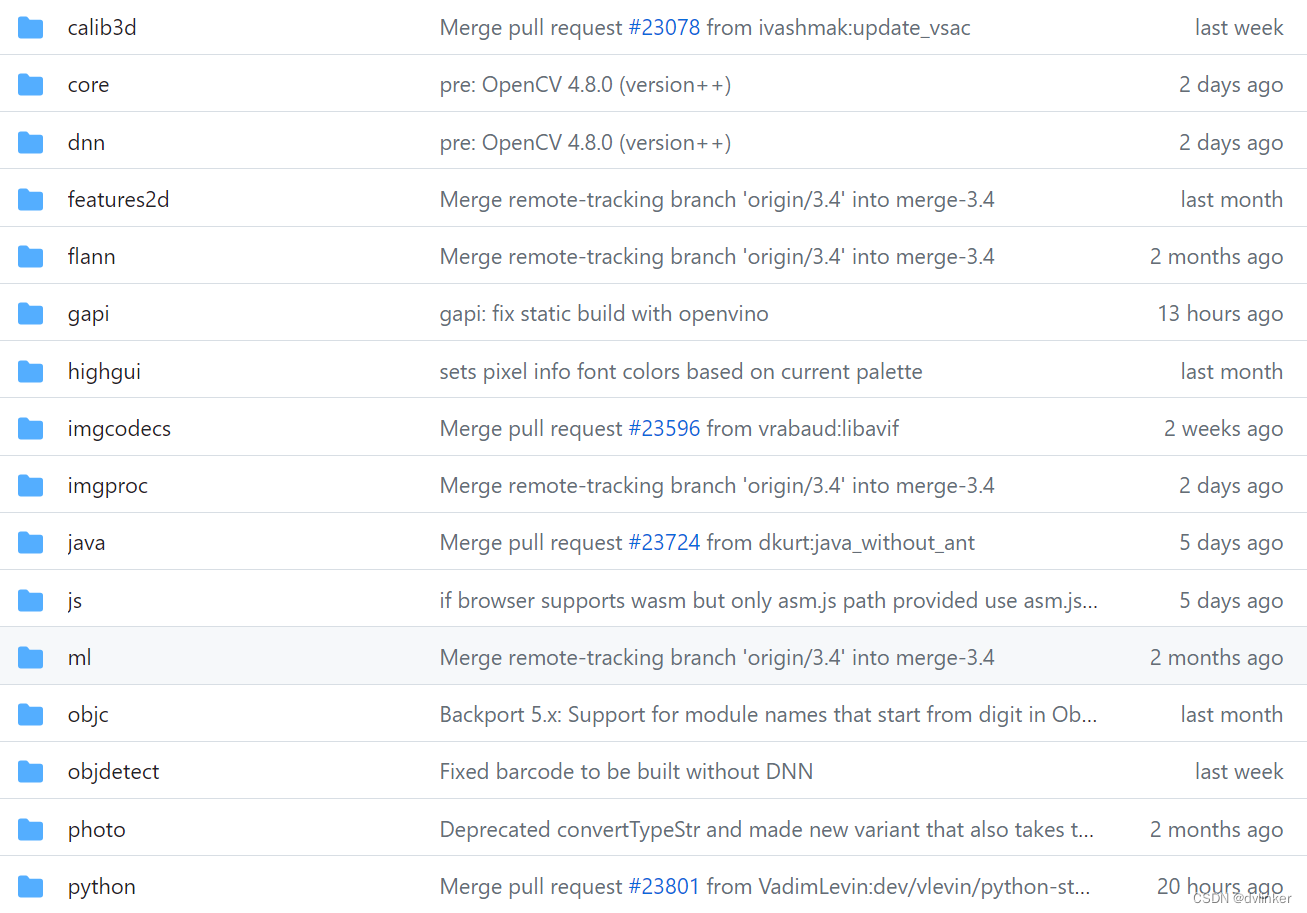Click the objdetect folder icon
Screen dimensions: 1307x913
tap(31, 772)
